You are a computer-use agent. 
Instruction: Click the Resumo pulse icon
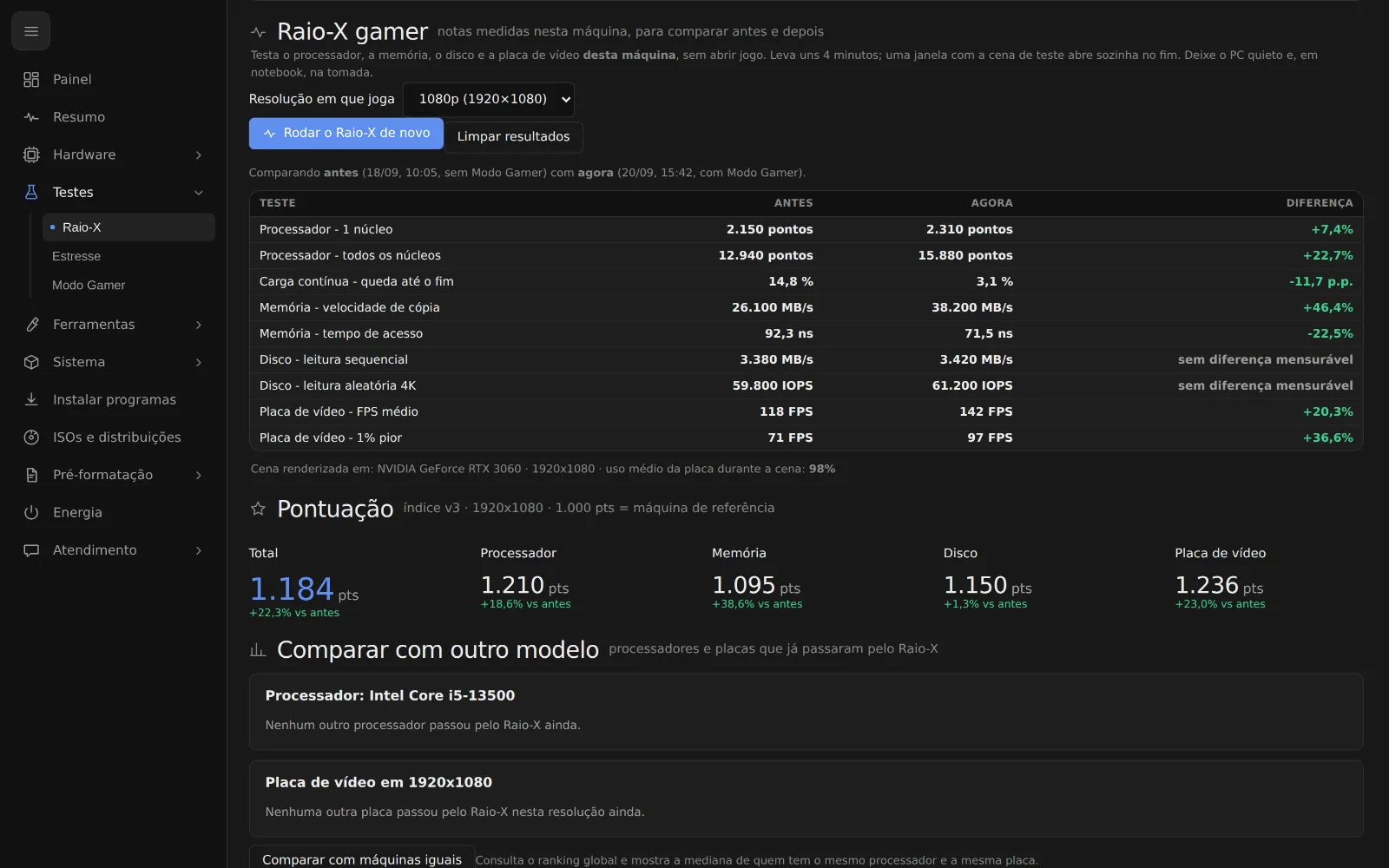pyautogui.click(x=31, y=117)
